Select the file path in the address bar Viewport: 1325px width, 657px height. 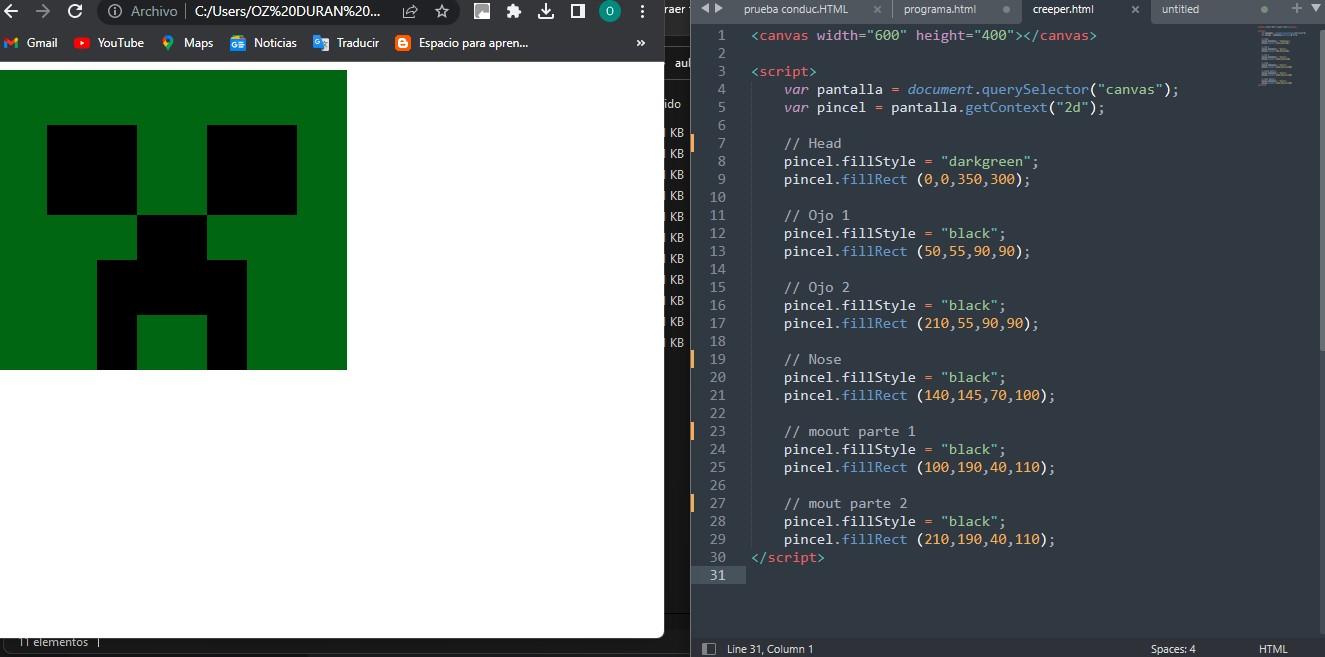[x=288, y=11]
